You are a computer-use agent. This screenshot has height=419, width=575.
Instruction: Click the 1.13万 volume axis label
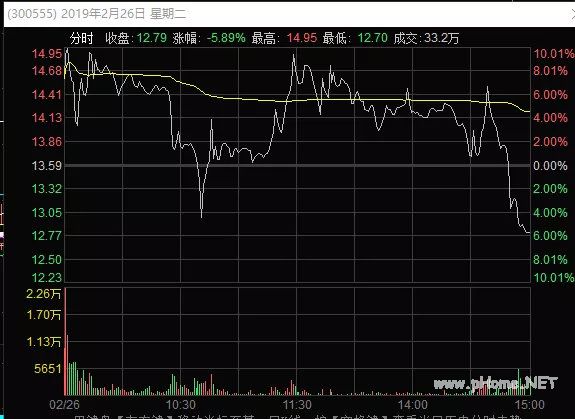pos(44,342)
